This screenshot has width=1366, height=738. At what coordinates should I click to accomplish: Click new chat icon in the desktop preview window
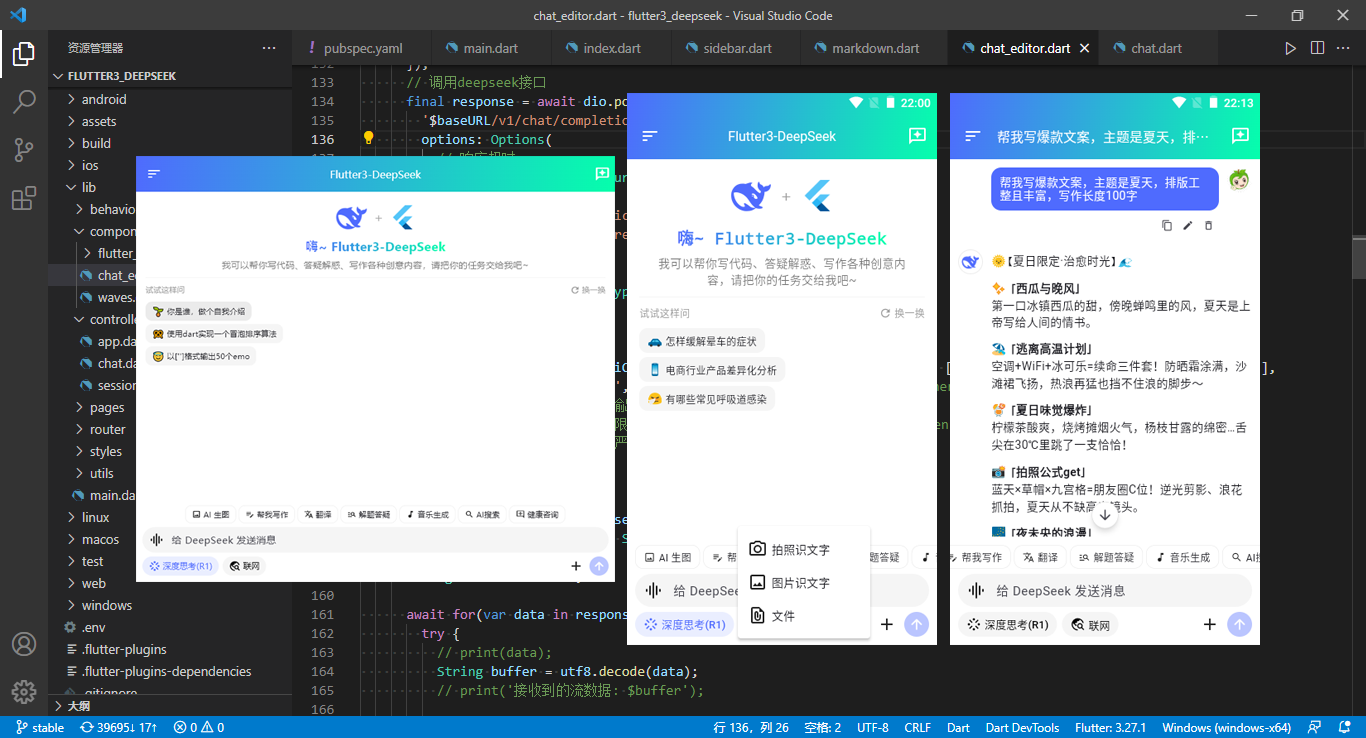(602, 174)
